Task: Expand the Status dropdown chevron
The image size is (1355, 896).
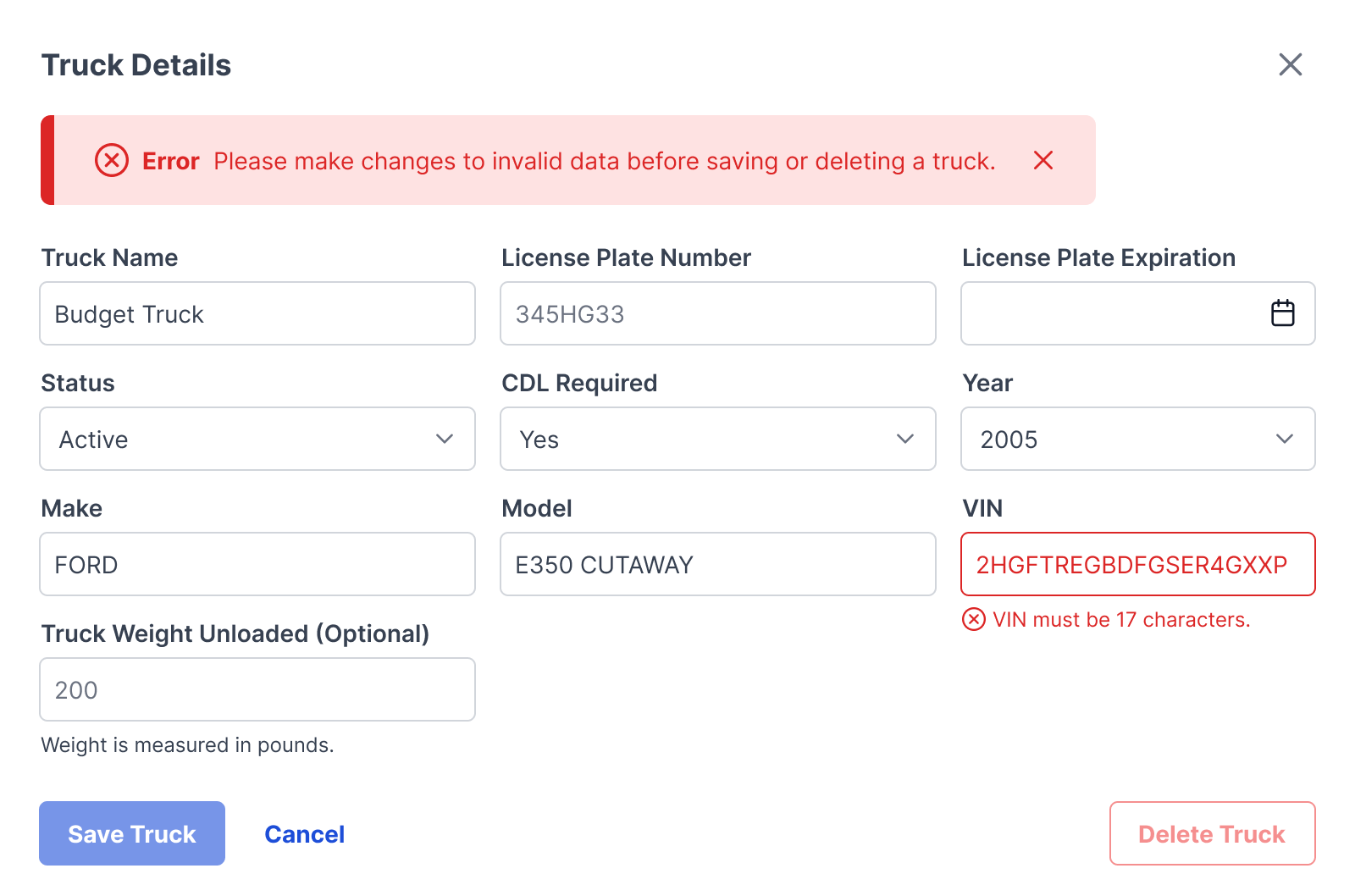Action: click(x=445, y=439)
